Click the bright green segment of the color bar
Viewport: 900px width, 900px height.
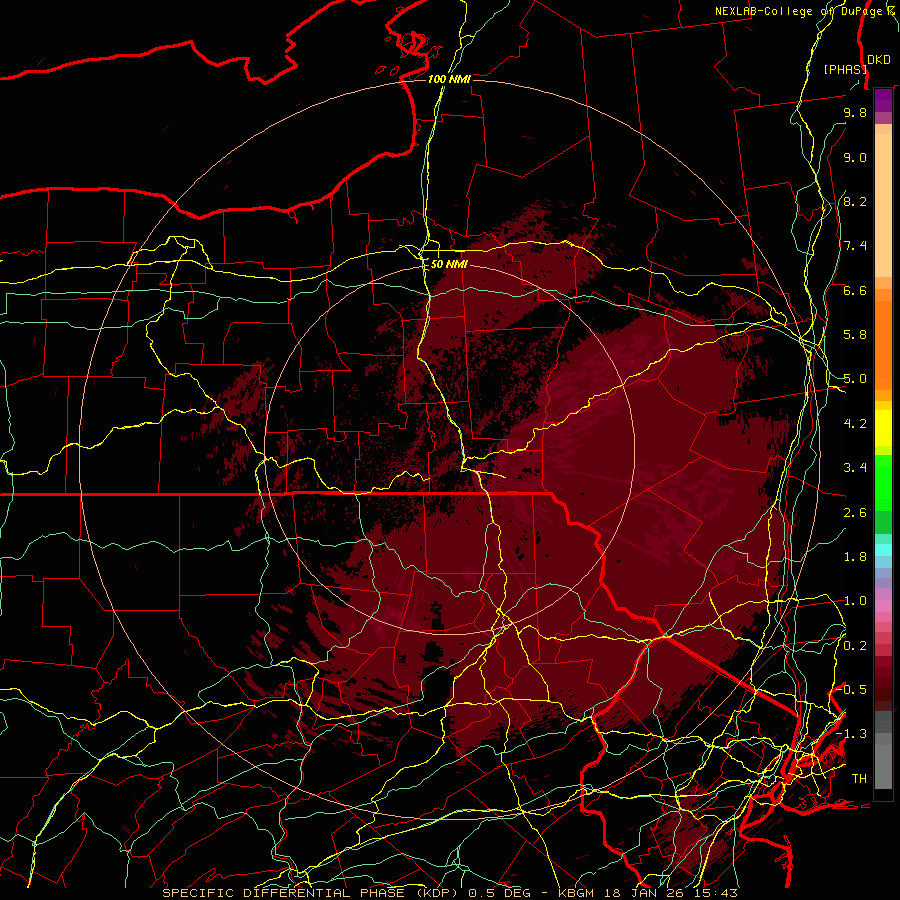(x=883, y=482)
